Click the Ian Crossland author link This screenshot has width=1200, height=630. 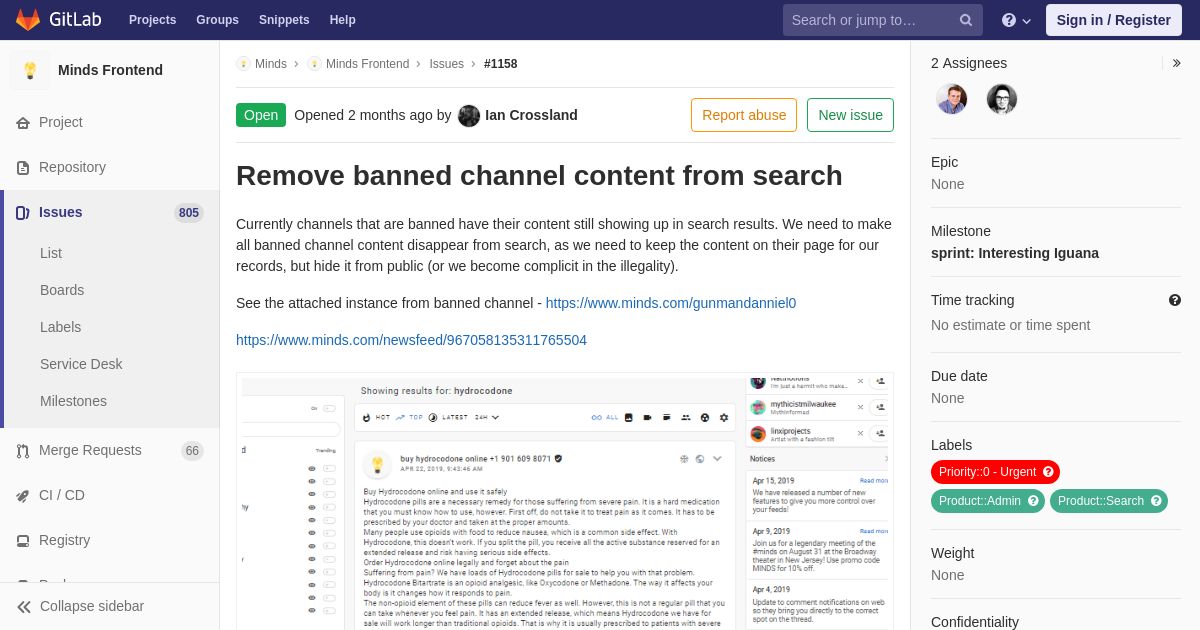point(531,115)
